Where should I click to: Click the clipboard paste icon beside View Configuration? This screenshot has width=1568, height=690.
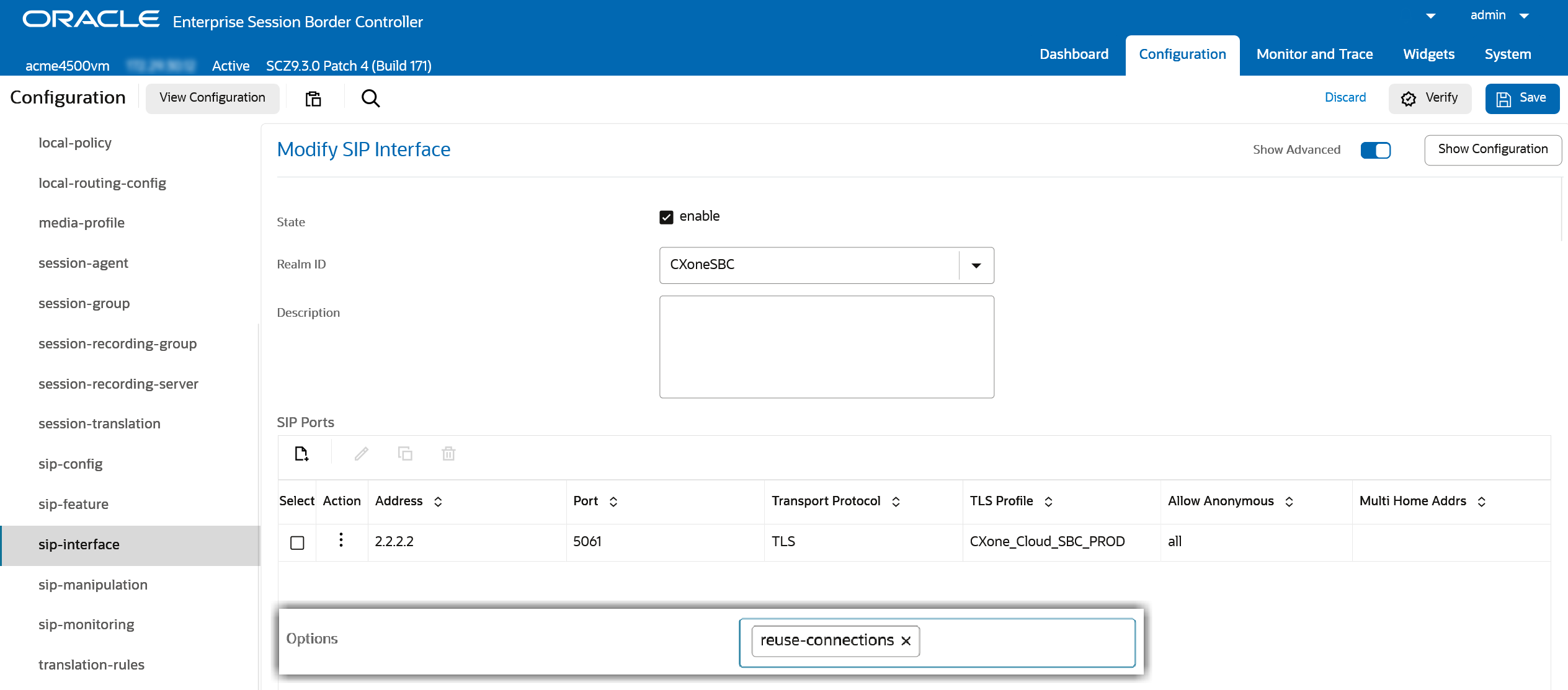coord(313,98)
